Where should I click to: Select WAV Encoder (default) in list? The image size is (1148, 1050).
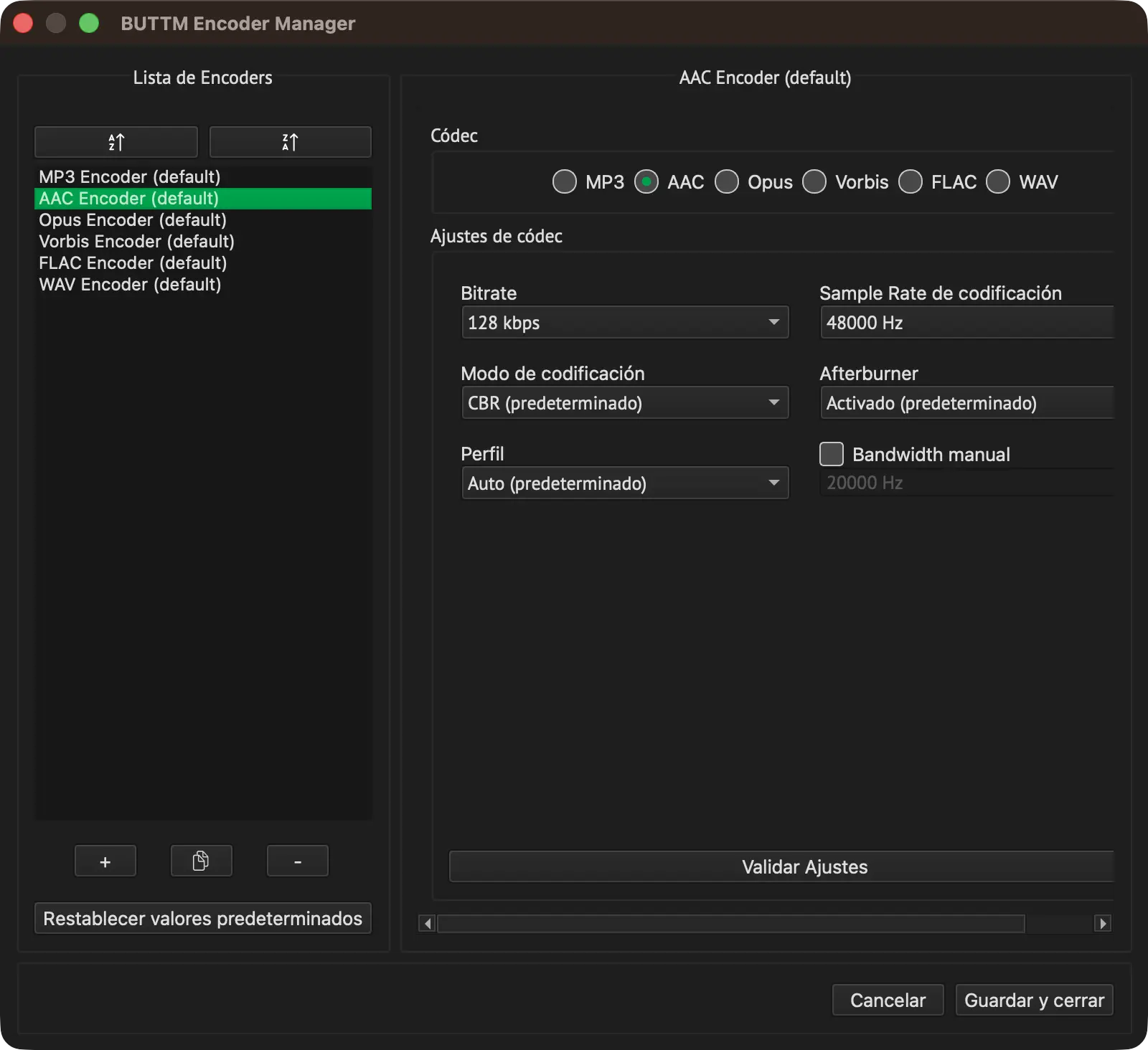point(203,285)
